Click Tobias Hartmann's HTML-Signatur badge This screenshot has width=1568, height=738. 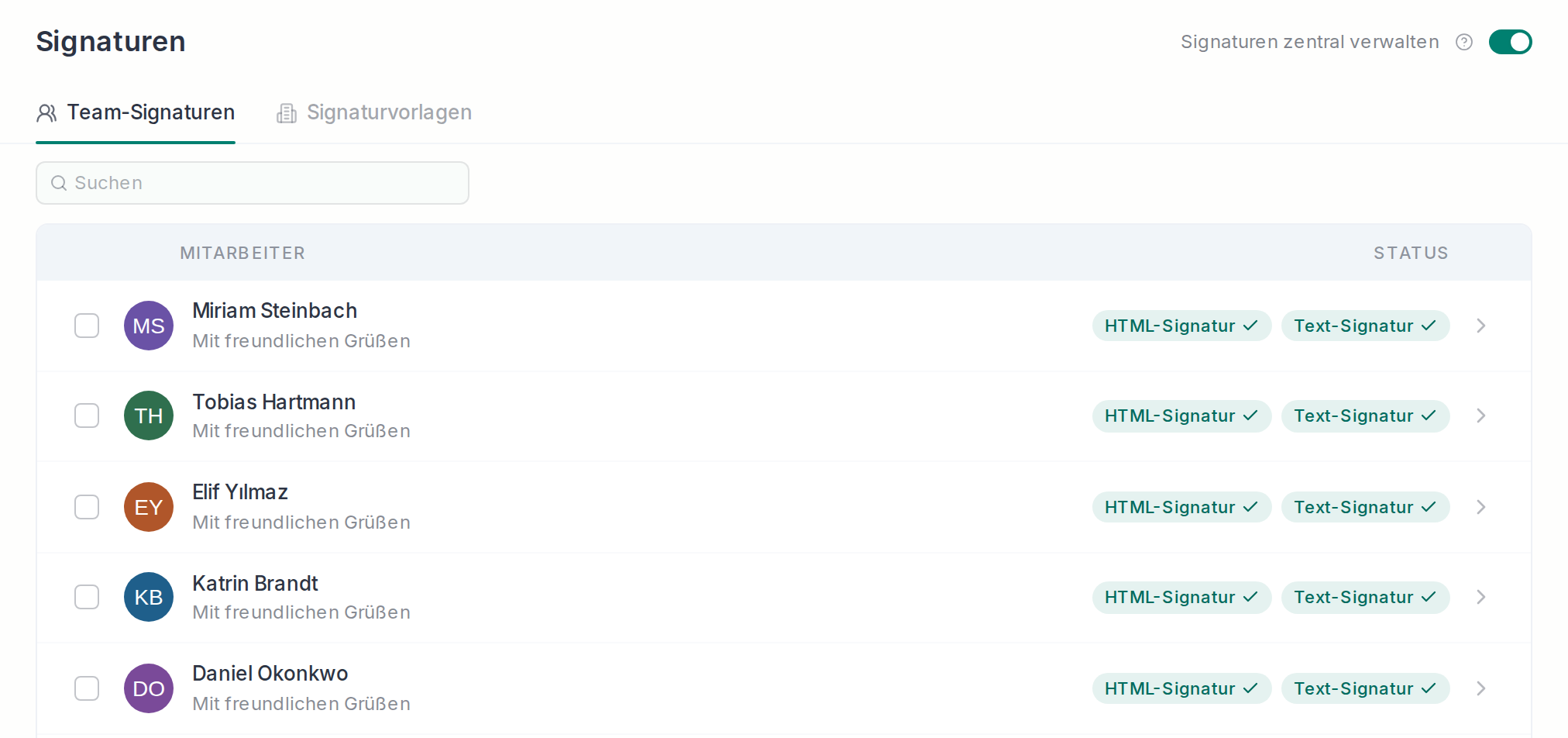1181,416
